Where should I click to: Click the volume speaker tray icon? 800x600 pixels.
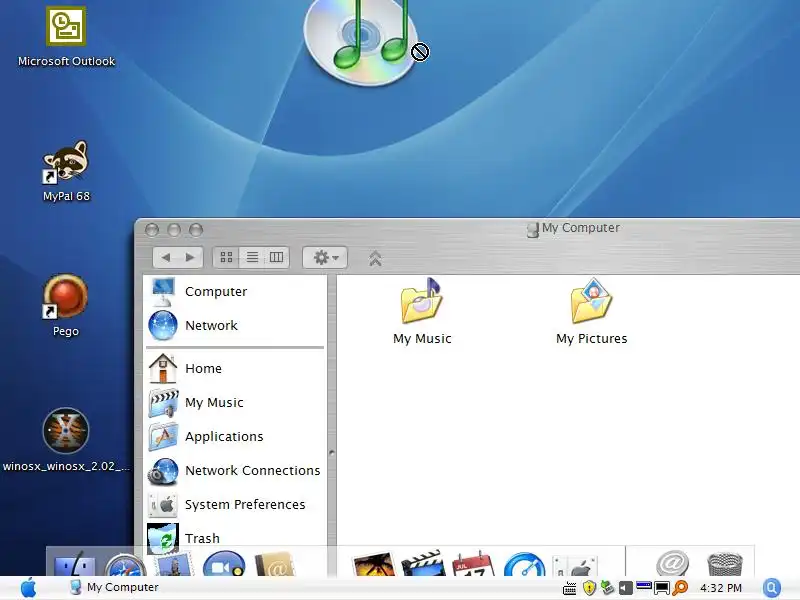click(x=626, y=588)
